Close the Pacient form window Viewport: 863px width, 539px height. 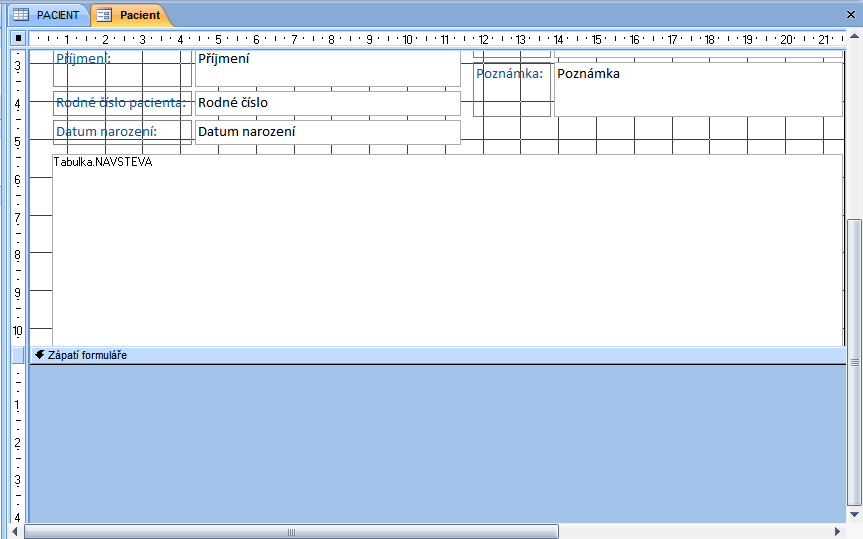point(850,15)
